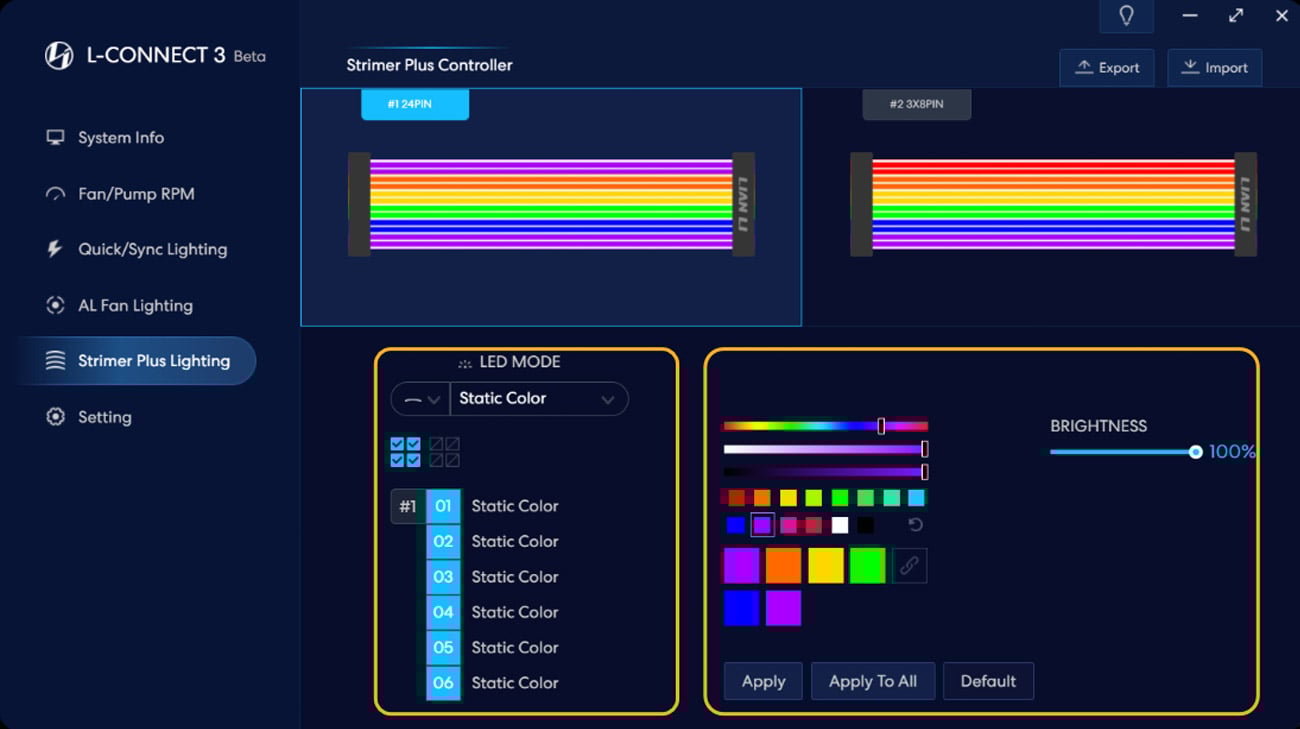Click the 3X8PIN cable preview
The image size is (1300, 729).
point(1053,205)
